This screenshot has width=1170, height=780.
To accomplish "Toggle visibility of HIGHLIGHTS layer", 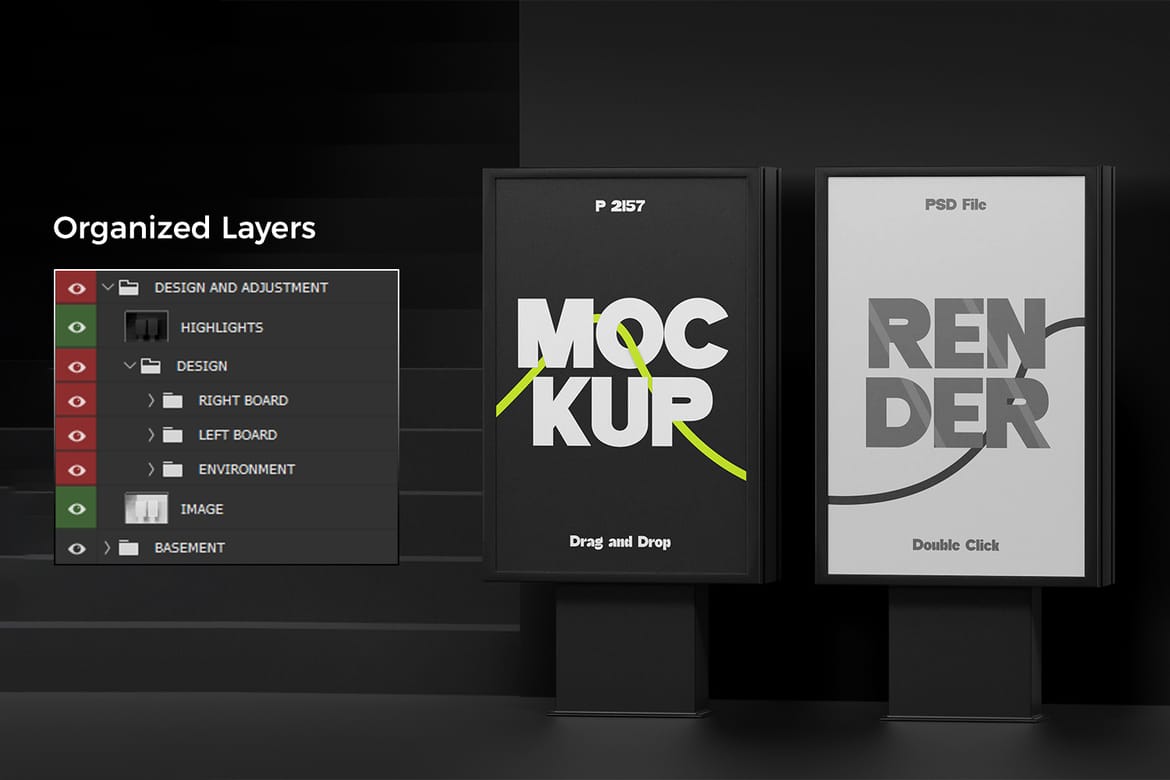I will [x=76, y=327].
